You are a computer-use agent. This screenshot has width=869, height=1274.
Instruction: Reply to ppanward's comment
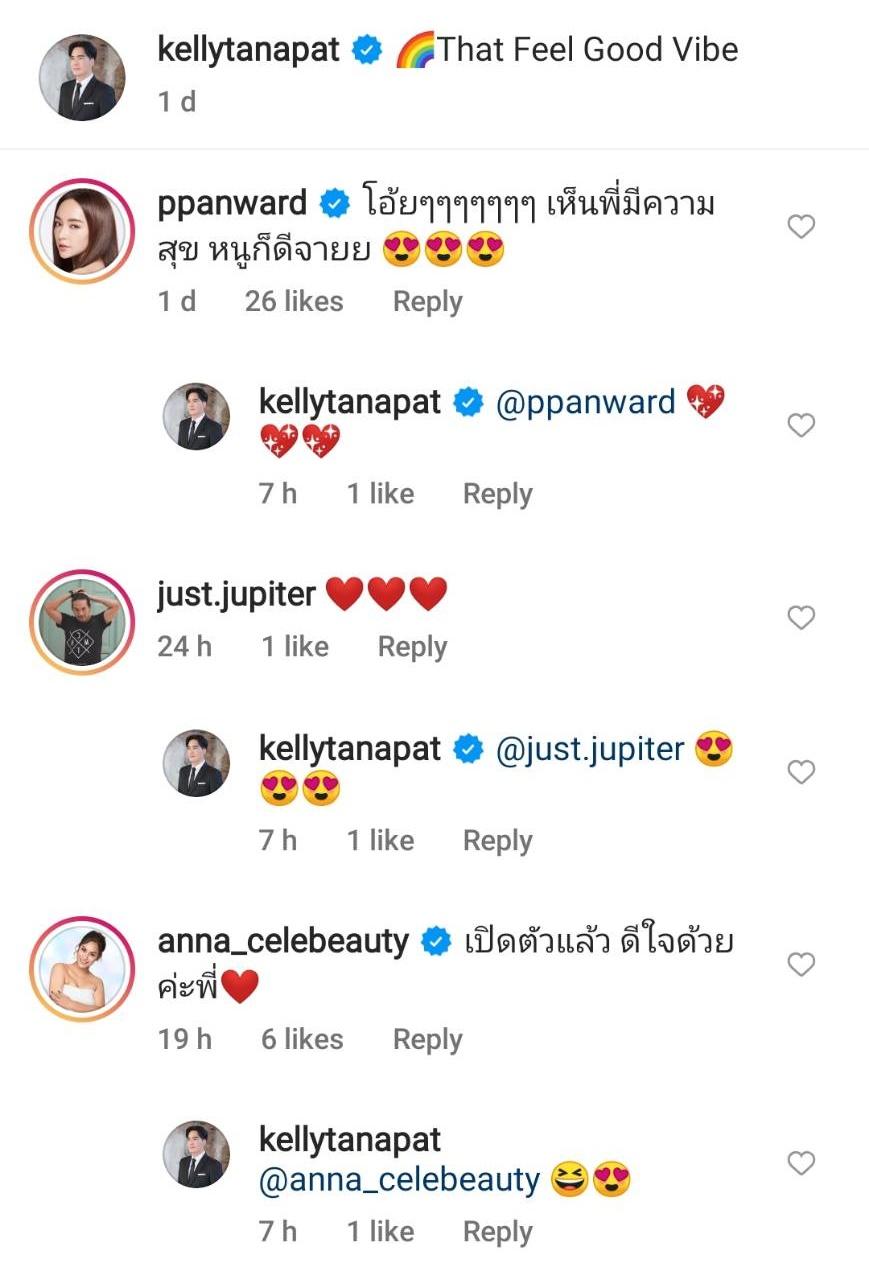tap(427, 302)
